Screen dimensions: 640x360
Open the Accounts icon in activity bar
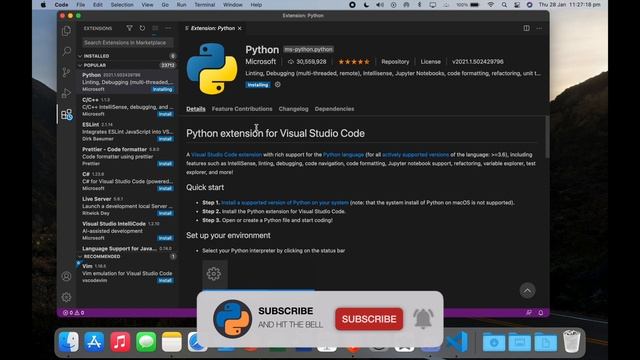(x=66, y=276)
